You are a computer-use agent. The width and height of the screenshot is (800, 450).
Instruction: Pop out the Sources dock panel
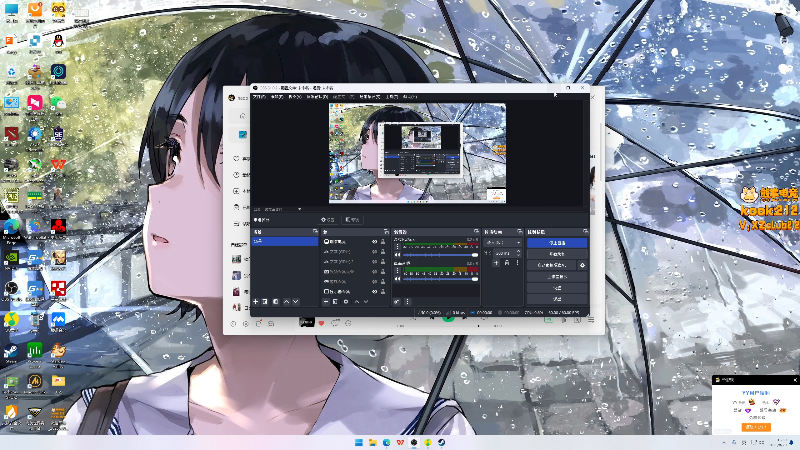click(x=386, y=232)
